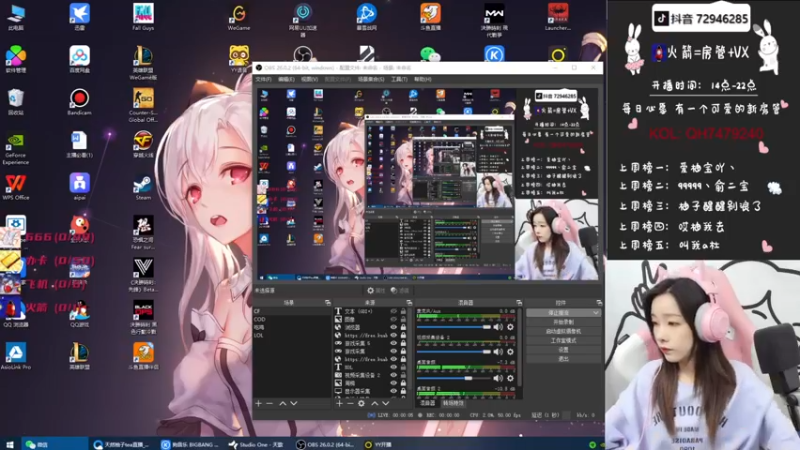Open the Bandicam desktop shortcut
This screenshot has width=800, height=450.
click(79, 102)
